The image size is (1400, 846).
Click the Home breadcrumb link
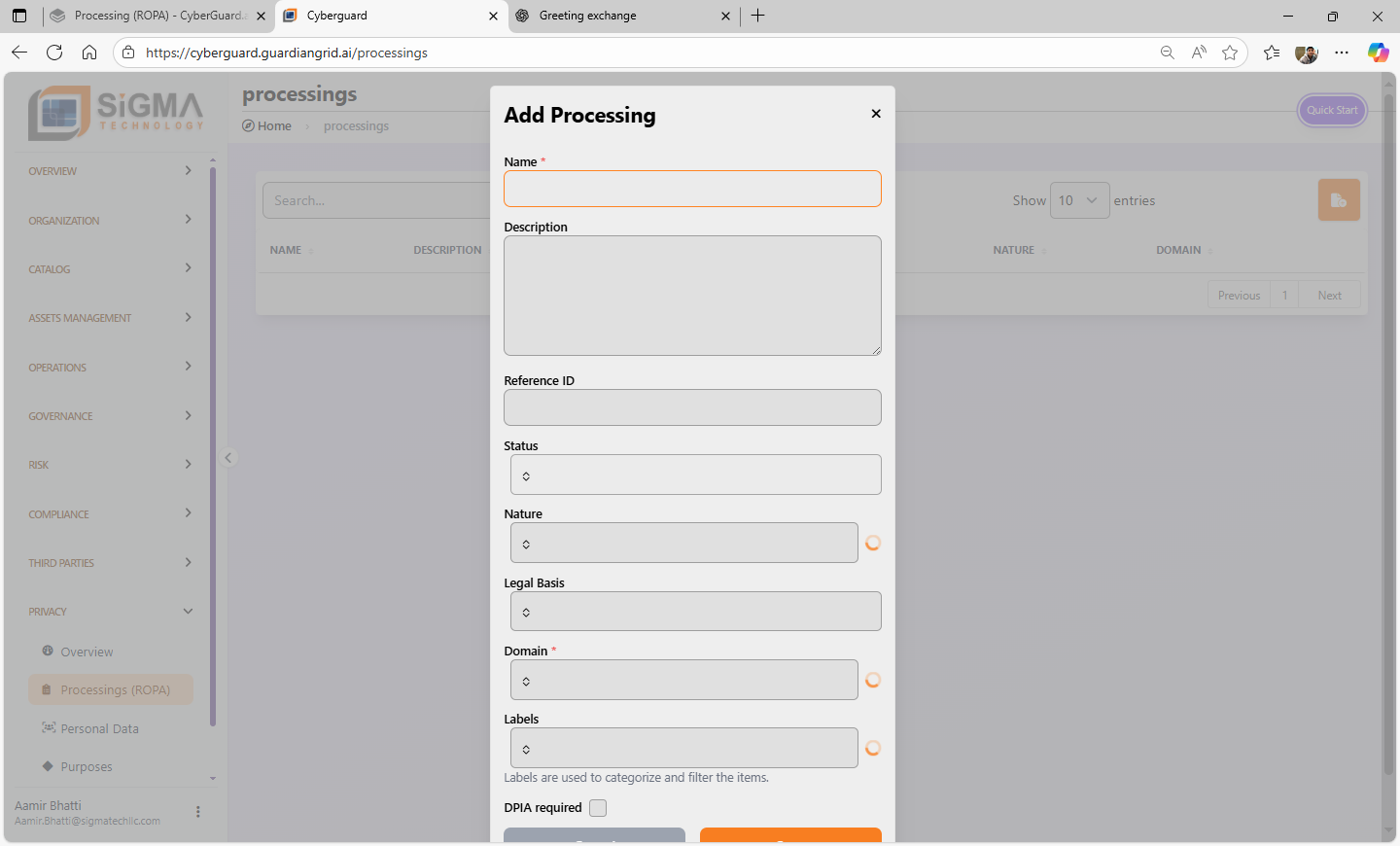point(274,126)
